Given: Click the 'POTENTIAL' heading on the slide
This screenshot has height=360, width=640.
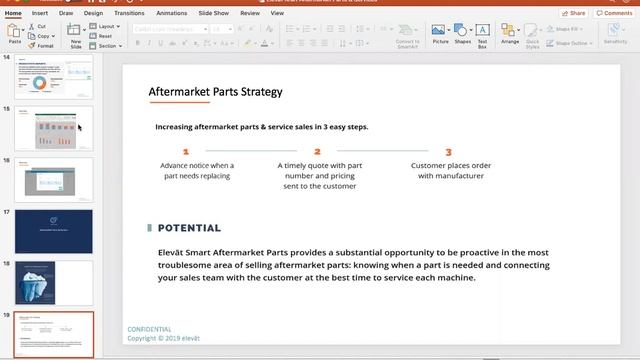Looking at the screenshot, I should click(189, 228).
